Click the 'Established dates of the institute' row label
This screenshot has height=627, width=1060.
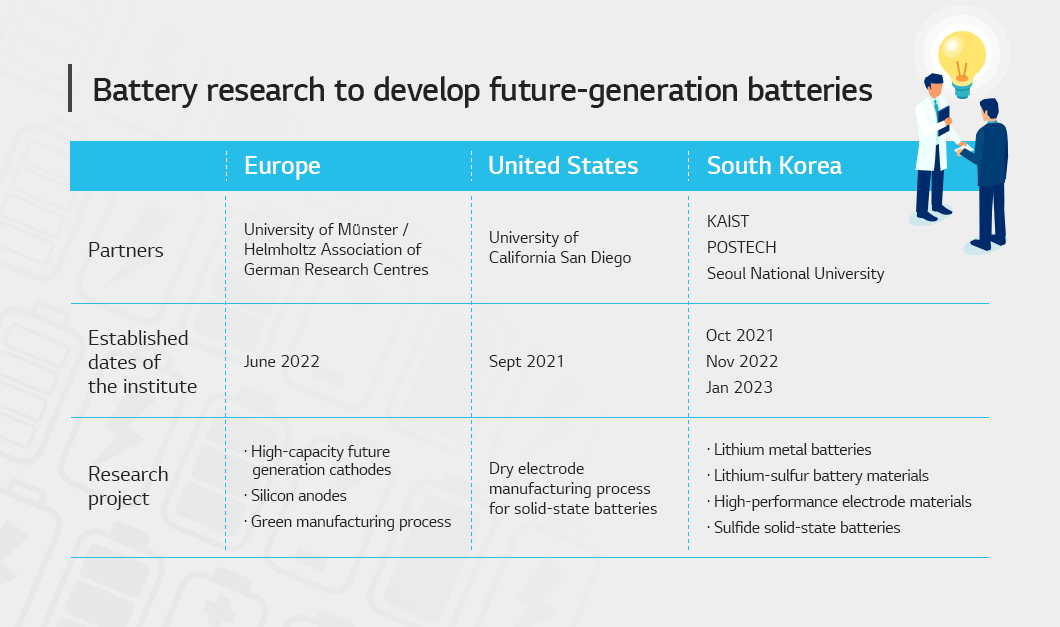142,362
